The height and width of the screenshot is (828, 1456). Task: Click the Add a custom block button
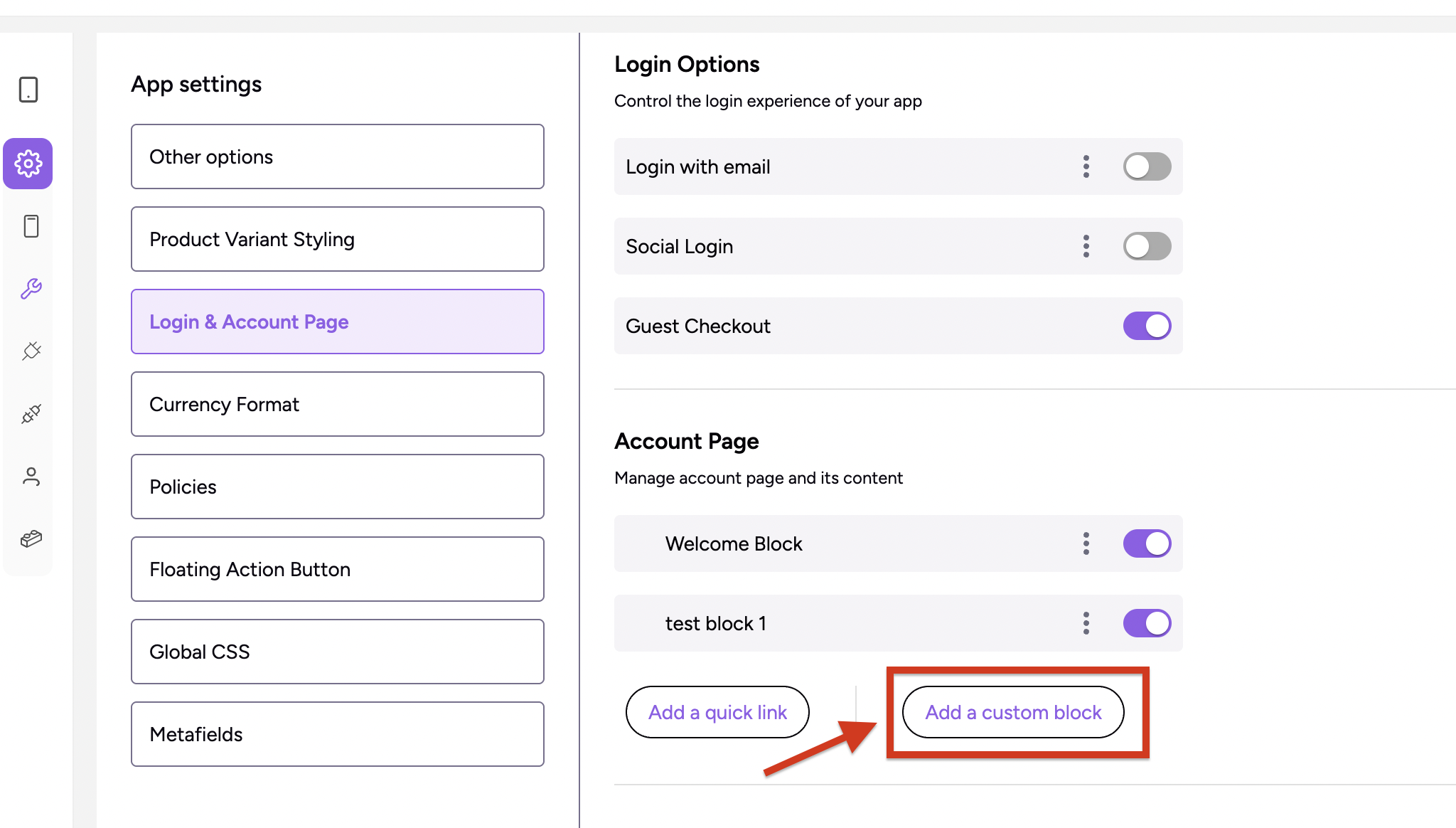[1013, 712]
